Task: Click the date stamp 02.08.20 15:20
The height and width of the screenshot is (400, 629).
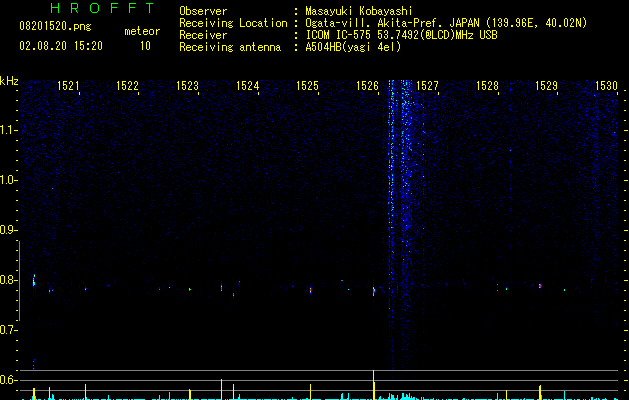Action: [61, 46]
